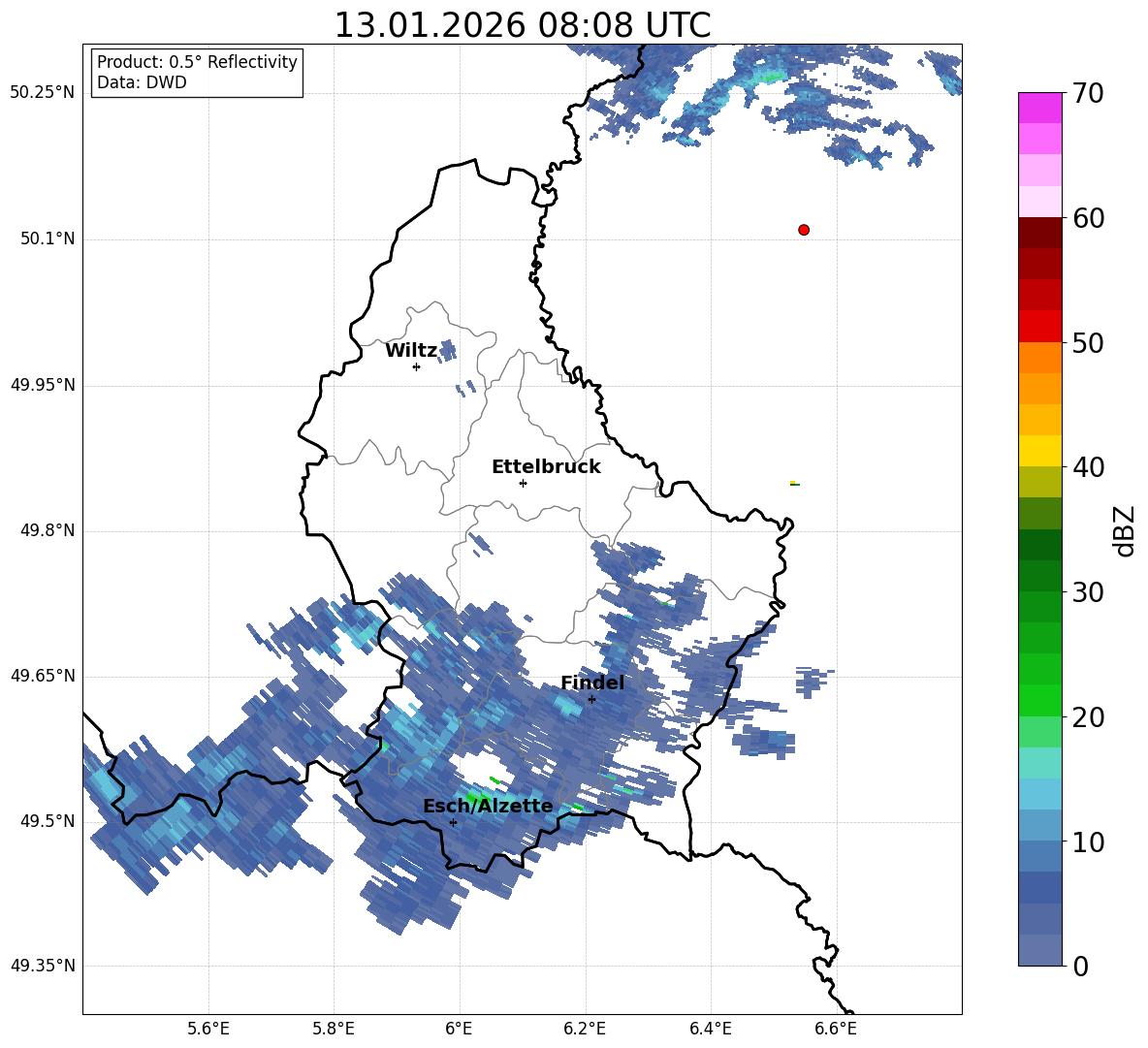Screen dimensions: 1148x1048
Task: Click the magenta top colorbar segment
Action: point(1040,109)
